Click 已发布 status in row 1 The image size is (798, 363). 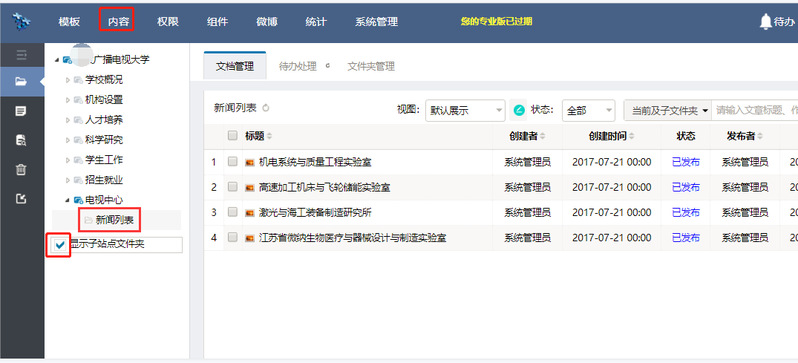point(686,162)
